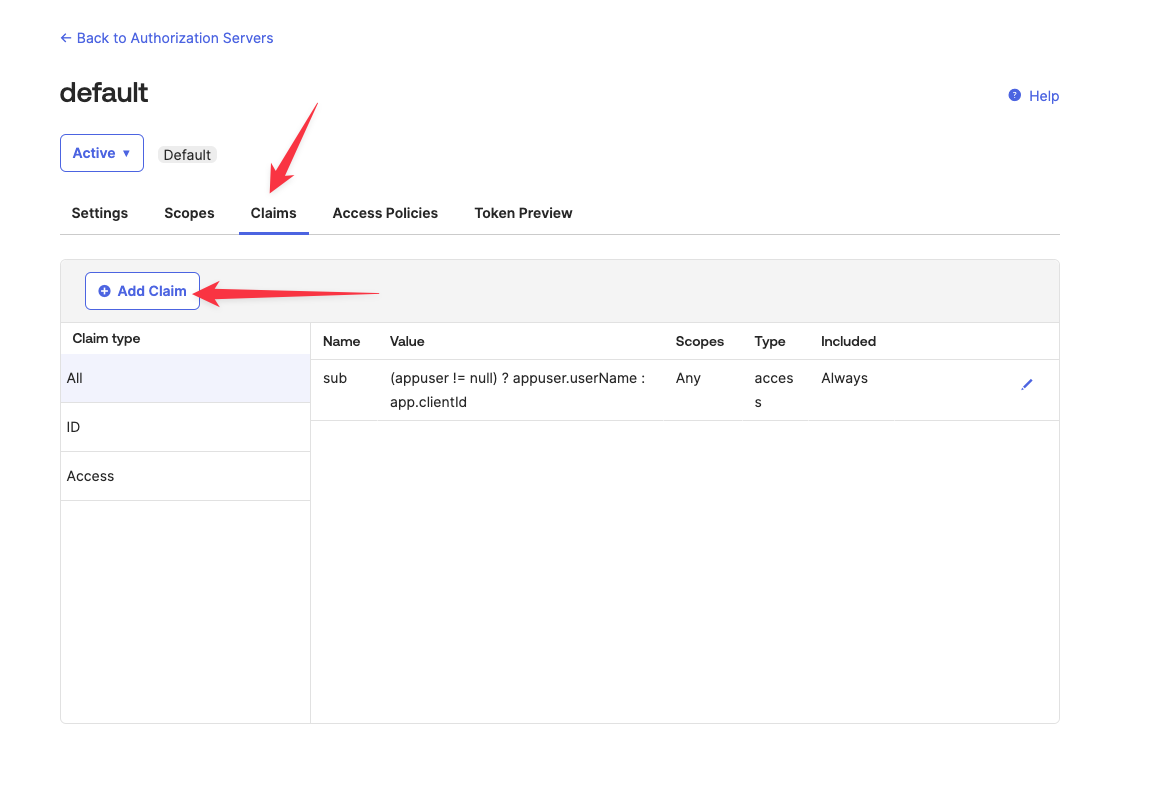
Task: Select the Claims tab
Action: click(273, 213)
